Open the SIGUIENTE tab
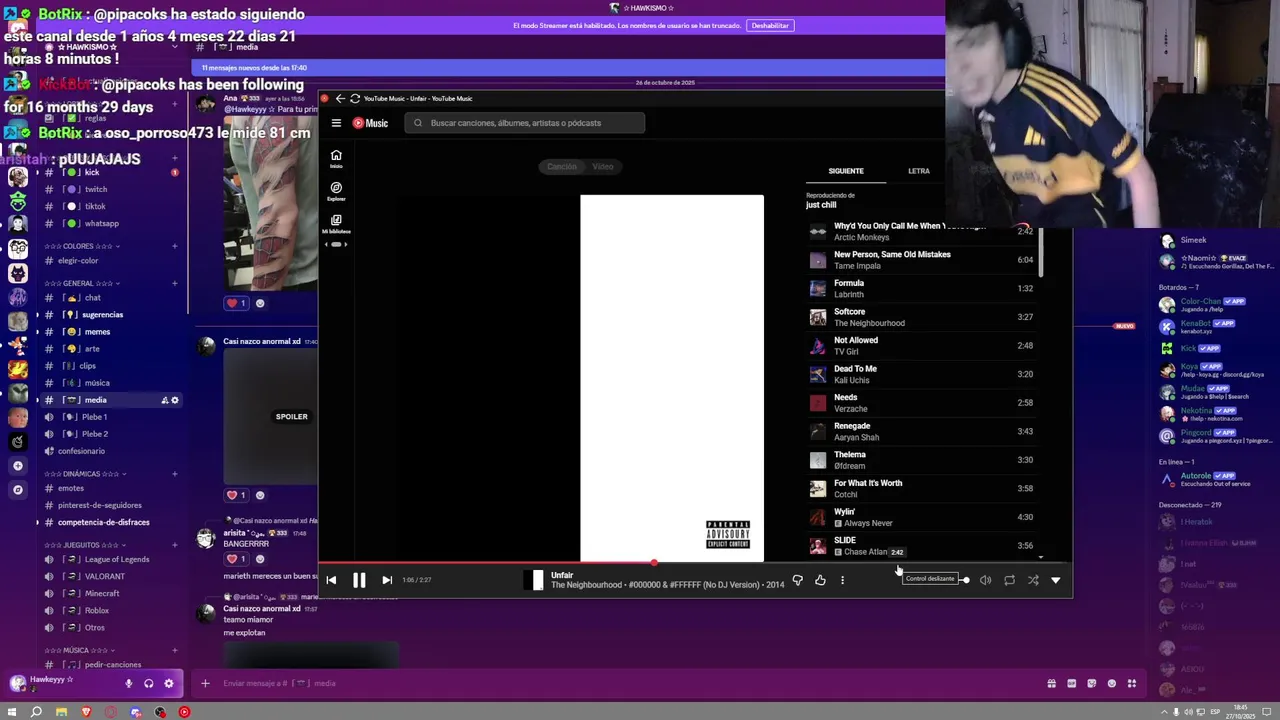 (x=846, y=171)
